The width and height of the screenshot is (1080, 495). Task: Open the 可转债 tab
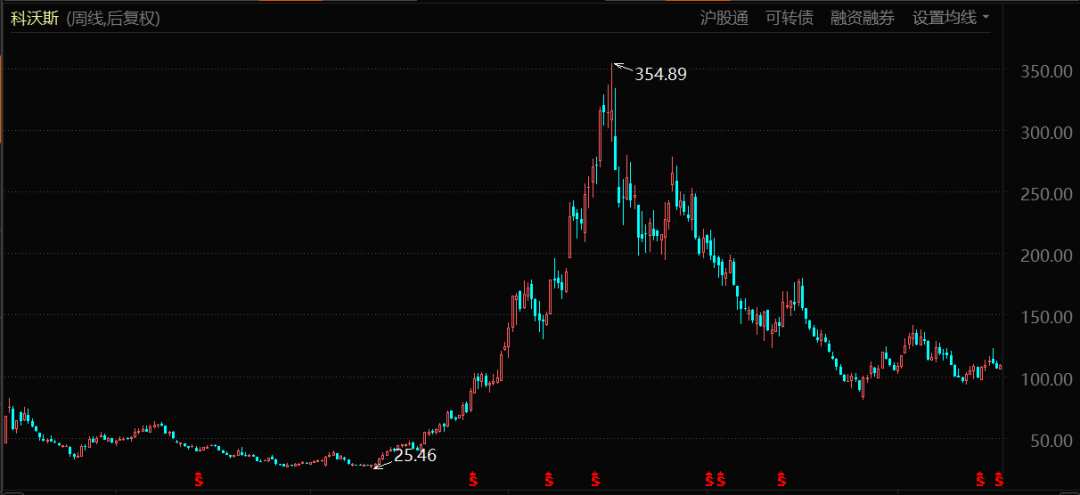click(789, 18)
